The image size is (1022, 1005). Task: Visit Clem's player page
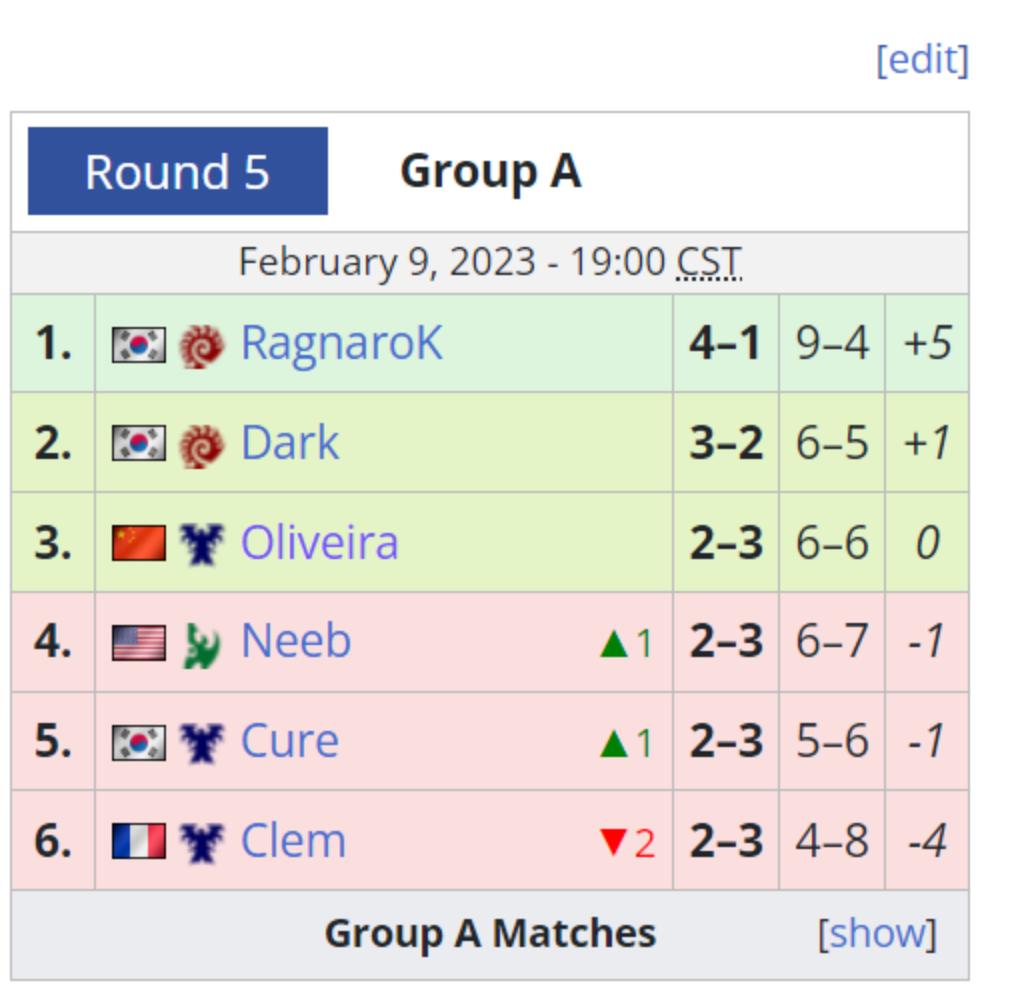coord(293,840)
